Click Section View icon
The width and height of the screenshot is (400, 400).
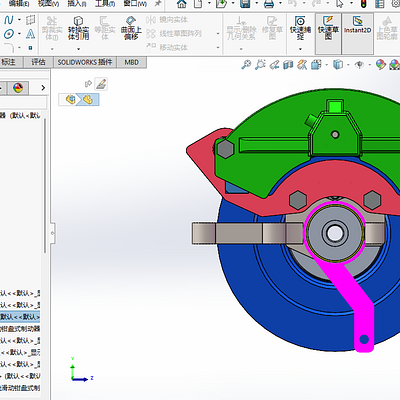click(x=288, y=64)
